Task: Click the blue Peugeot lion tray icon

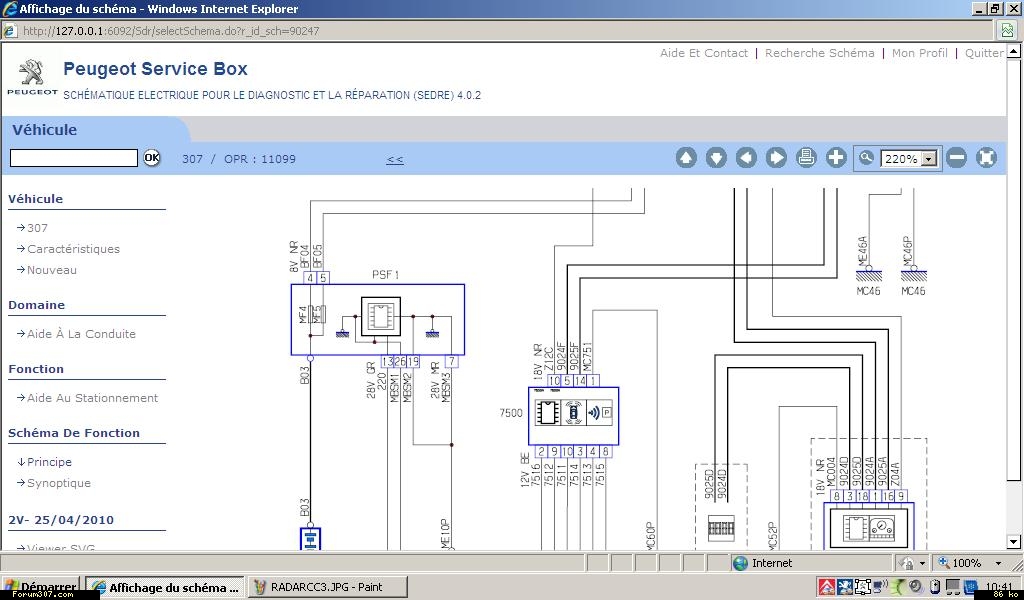Action: point(844,586)
